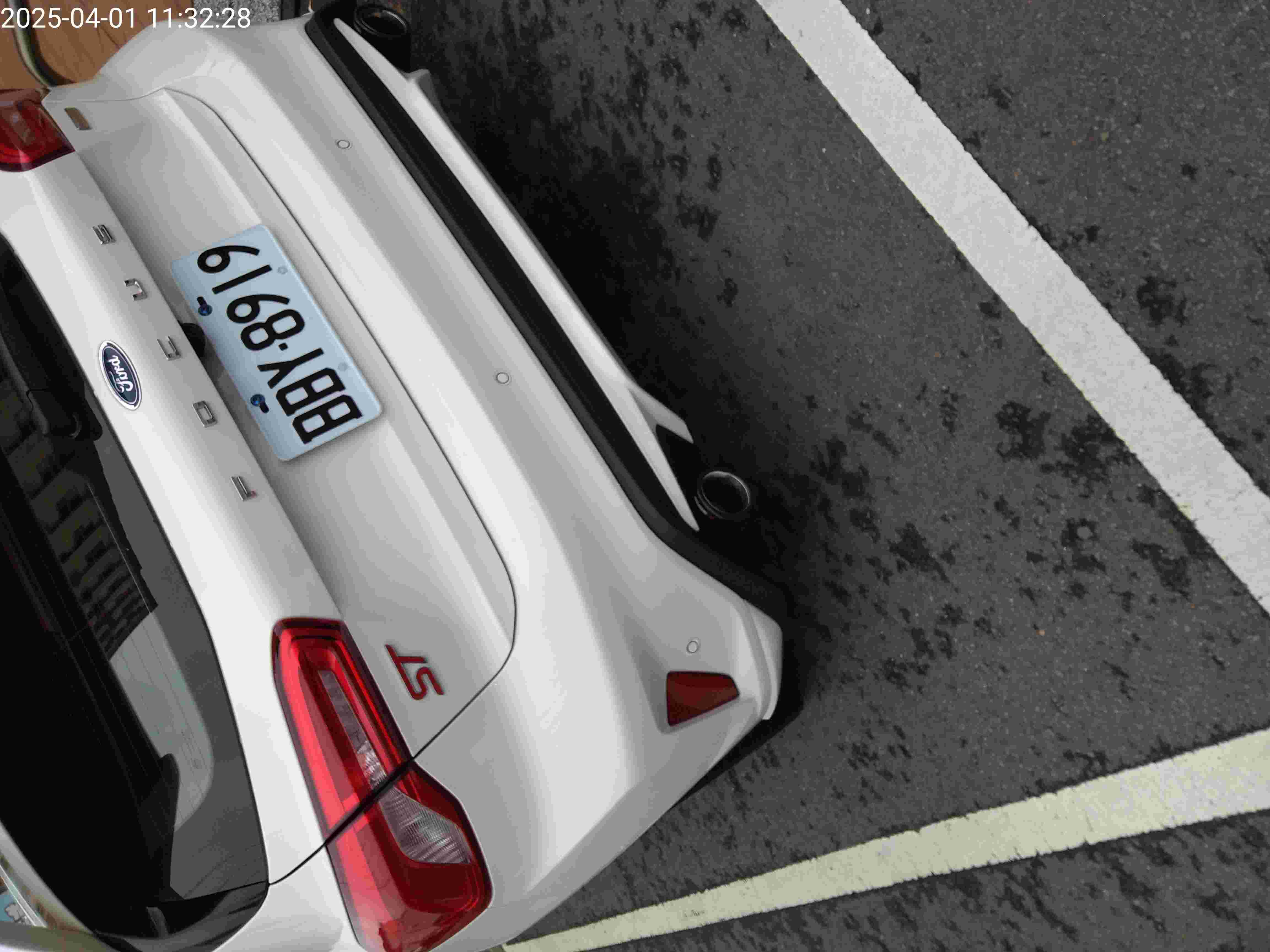Click the license plate BBY-8919
The width and height of the screenshot is (1270, 952).
276,341
